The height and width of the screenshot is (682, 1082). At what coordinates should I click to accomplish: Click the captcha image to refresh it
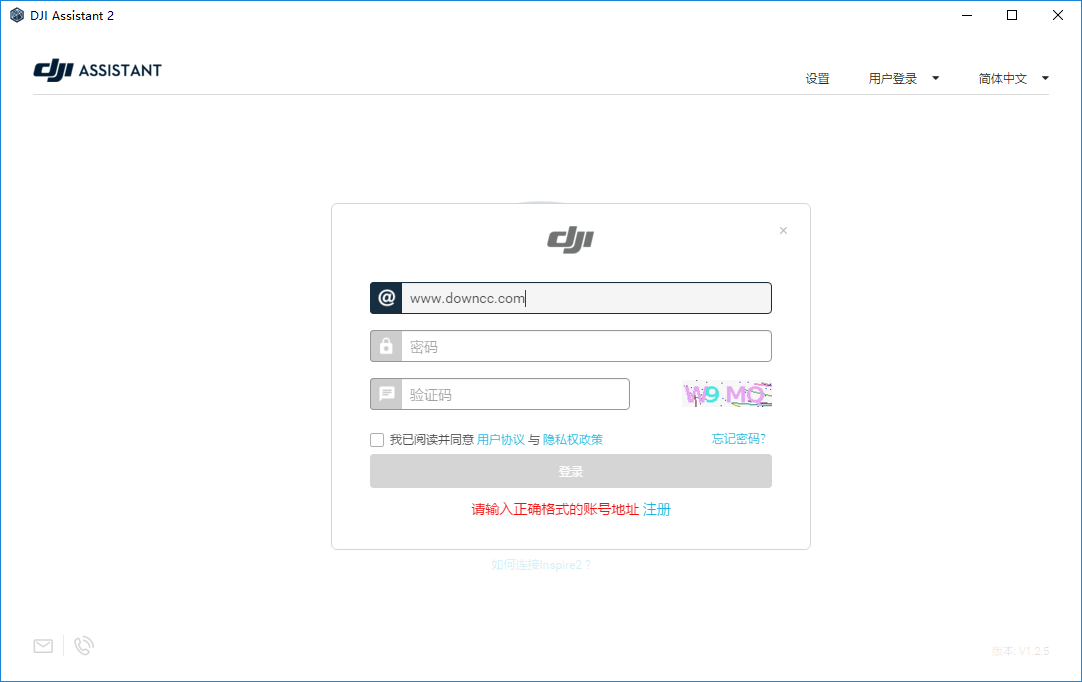pyautogui.click(x=725, y=393)
